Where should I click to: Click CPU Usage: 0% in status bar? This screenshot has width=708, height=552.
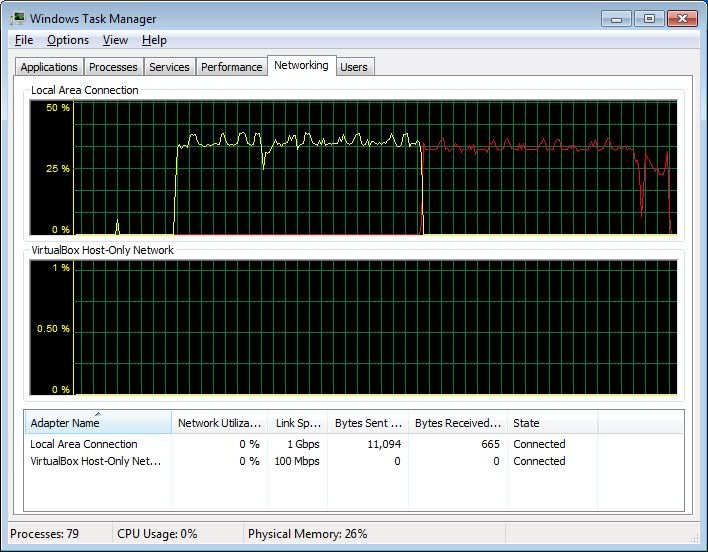157,534
